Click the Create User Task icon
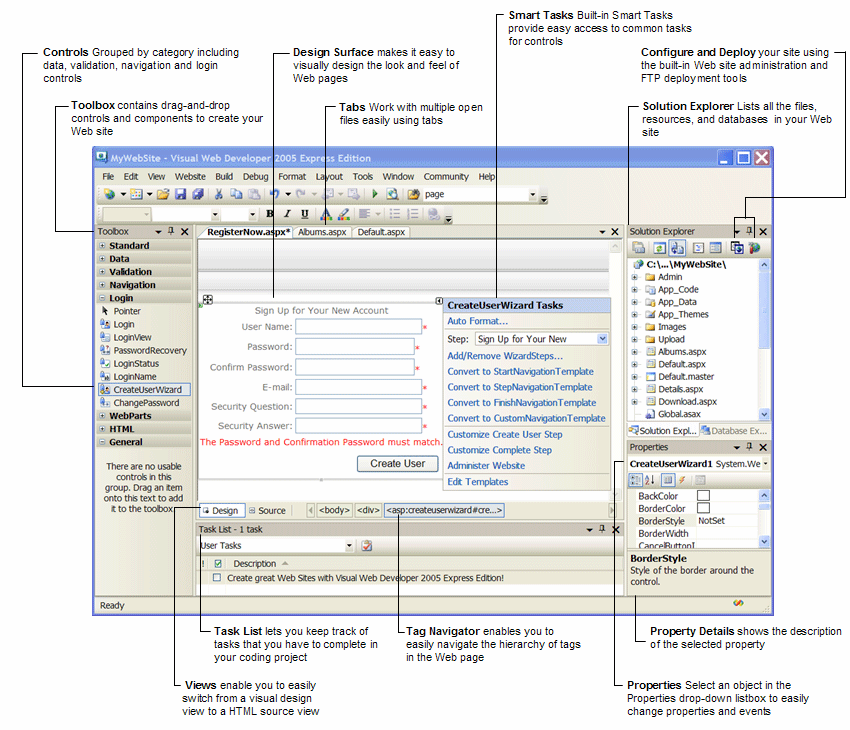 tap(367, 546)
